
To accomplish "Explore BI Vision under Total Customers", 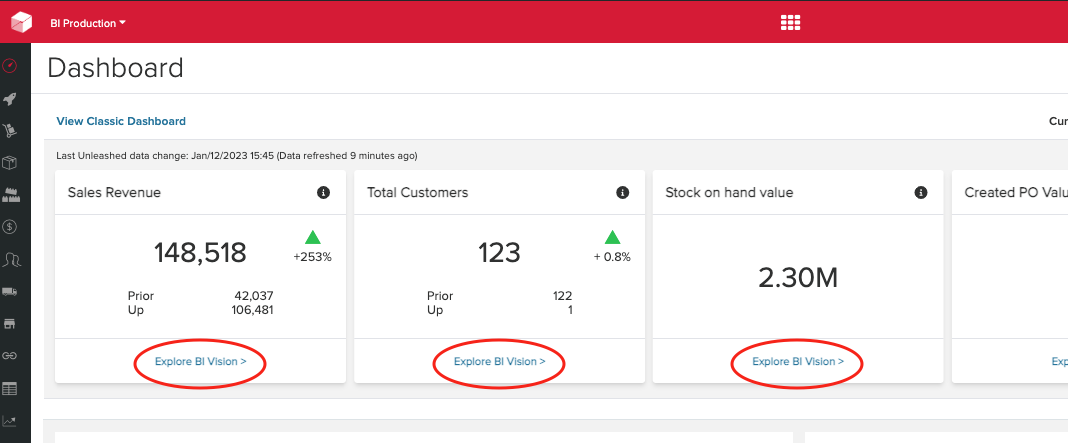I will click(x=499, y=362).
